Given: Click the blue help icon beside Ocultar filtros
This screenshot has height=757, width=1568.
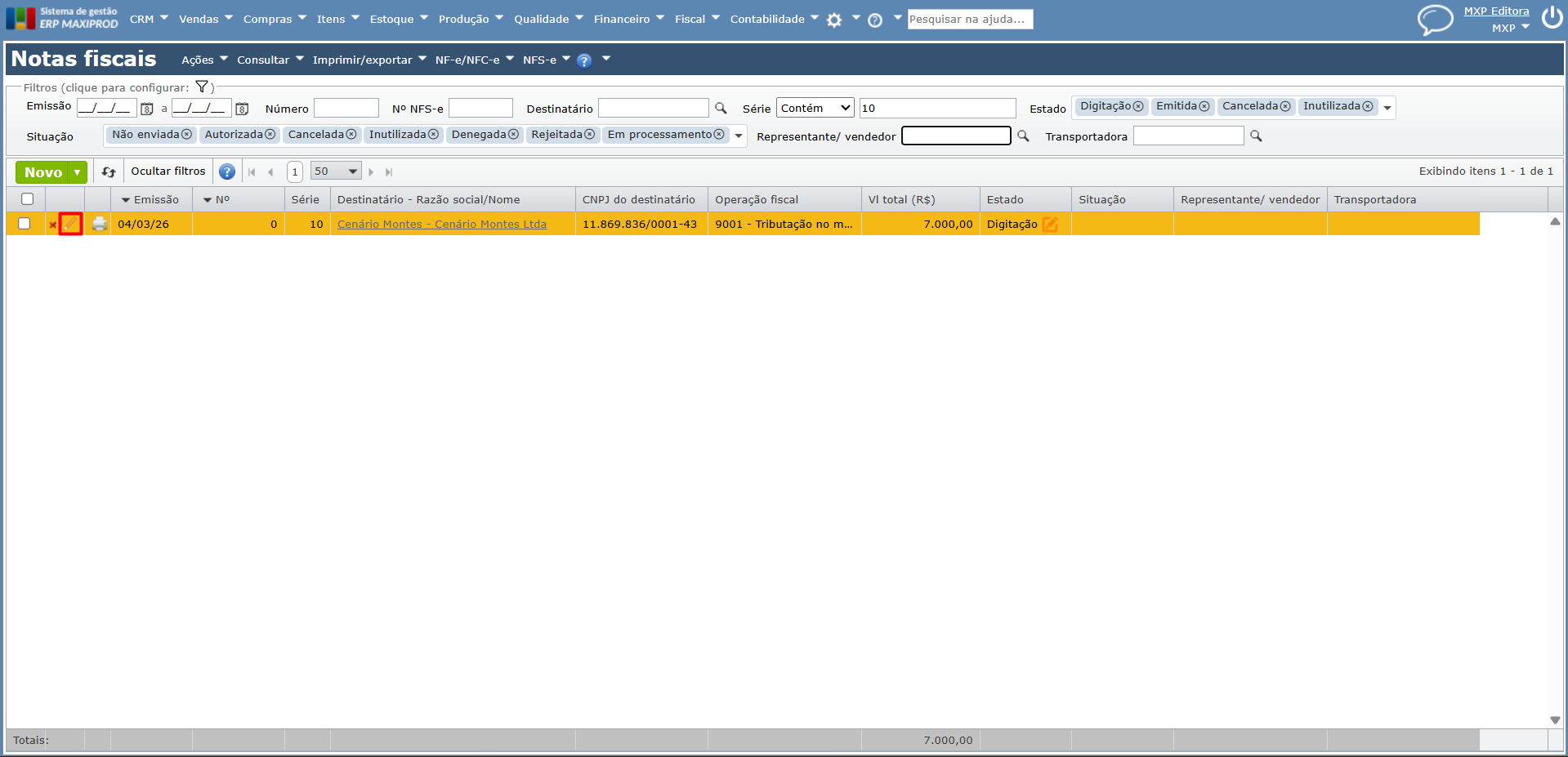Looking at the screenshot, I should [x=227, y=171].
